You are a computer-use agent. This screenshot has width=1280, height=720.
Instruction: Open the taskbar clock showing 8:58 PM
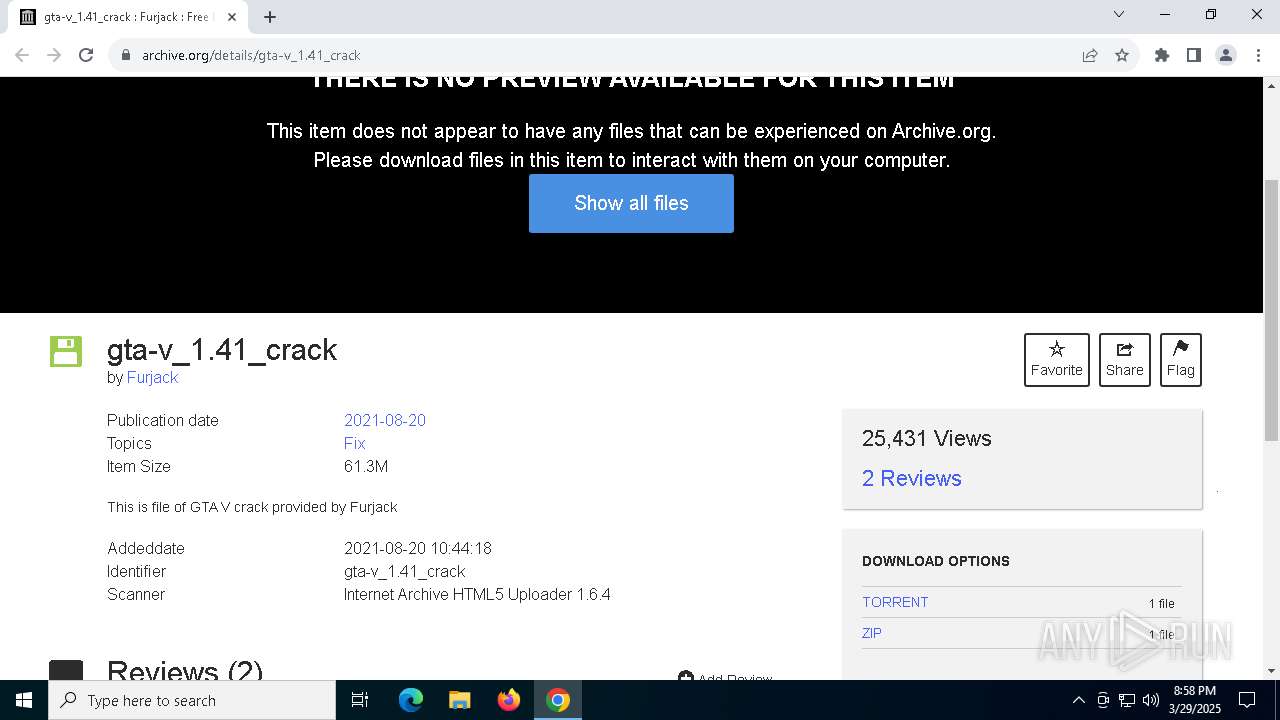tap(1195, 700)
